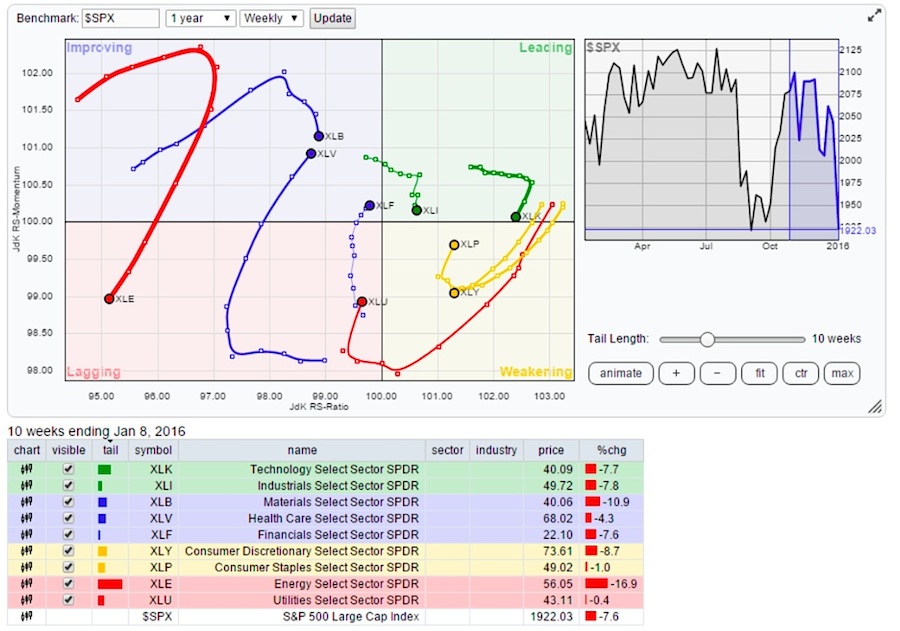Sort table by symbol column

pos(153,450)
